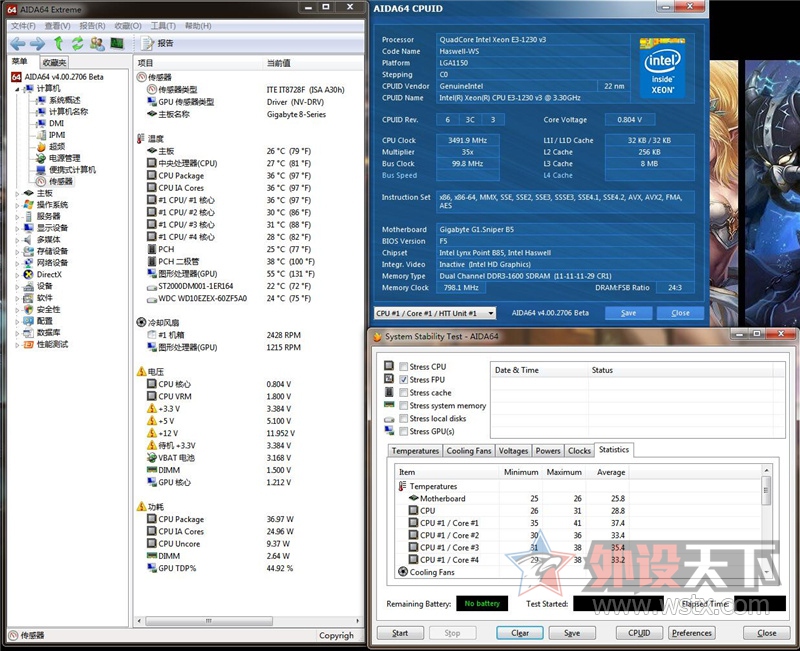Click the Preferences button
This screenshot has height=651, width=800.
691,633
